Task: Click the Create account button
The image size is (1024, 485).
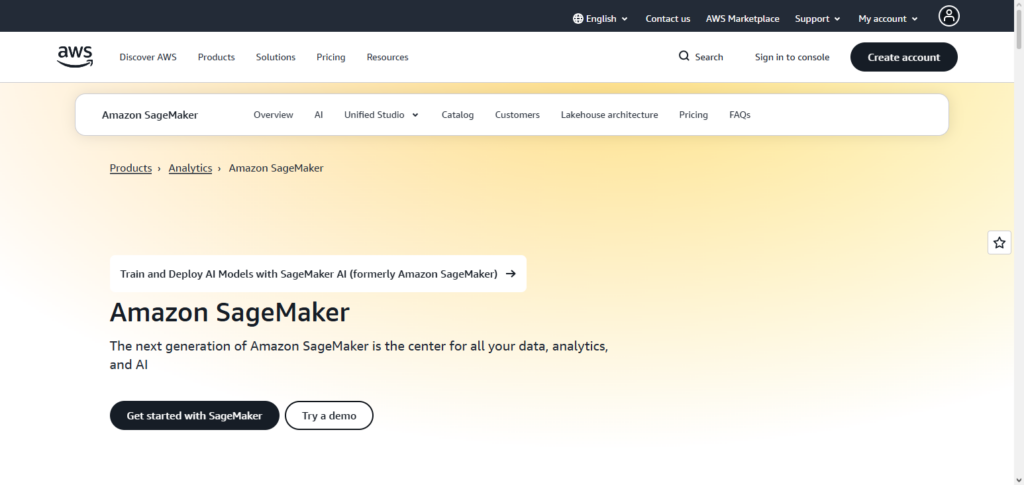Action: [x=903, y=57]
